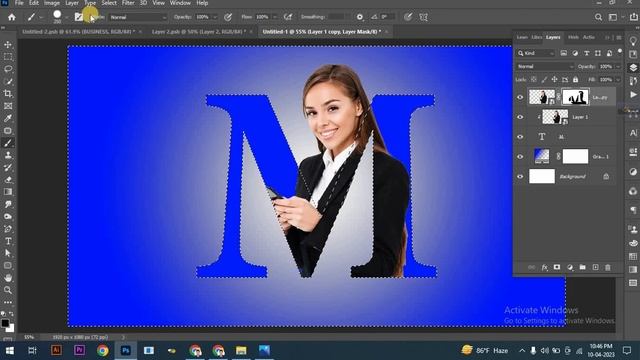Select the Pen tool
Screen dimensions: 640x360
pyautogui.click(x=8, y=229)
